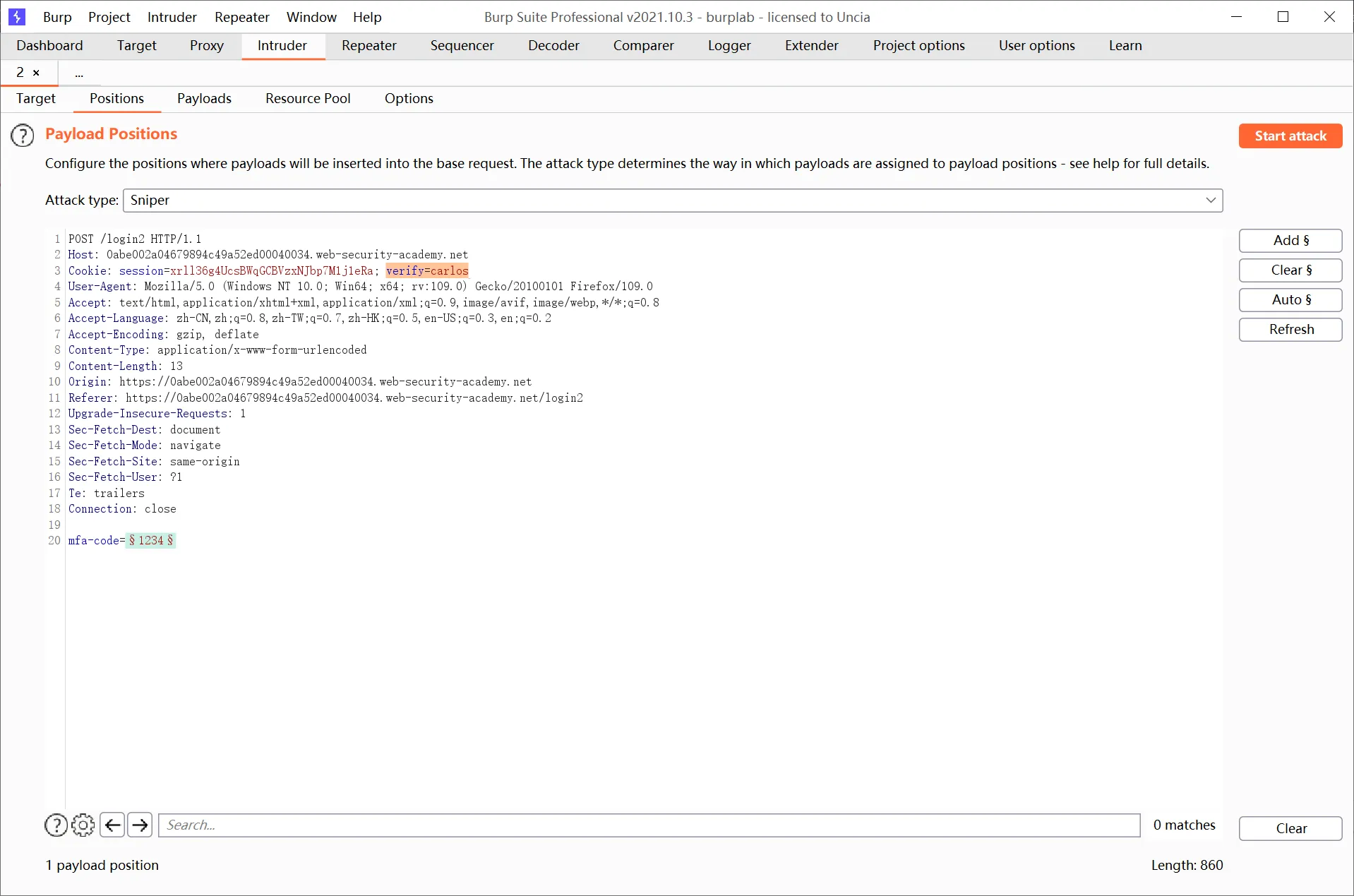This screenshot has width=1354, height=896.
Task: Click the Upgrade-Insecure-Requests header
Action: (157, 413)
